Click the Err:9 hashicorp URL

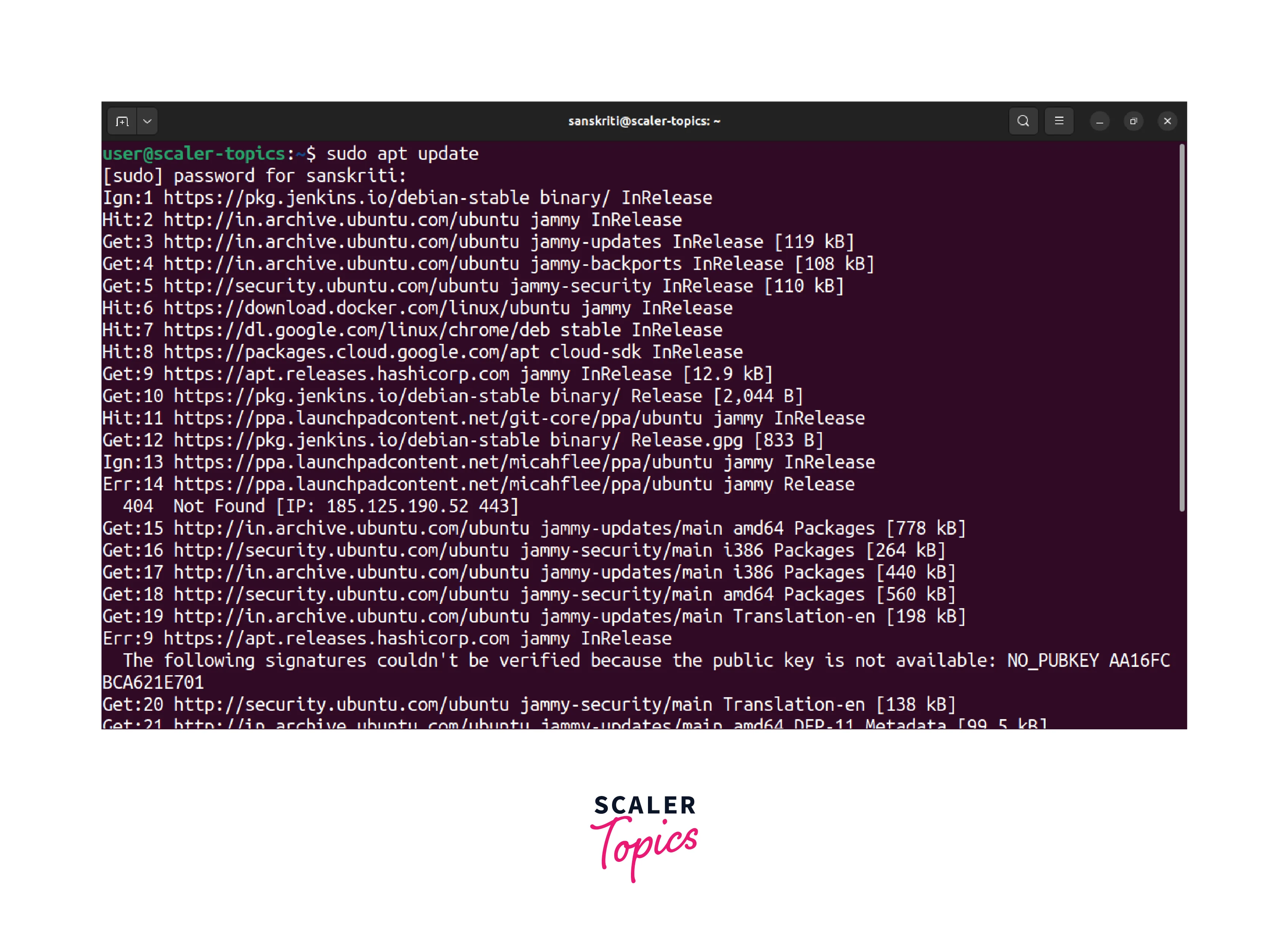pyautogui.click(x=336, y=638)
